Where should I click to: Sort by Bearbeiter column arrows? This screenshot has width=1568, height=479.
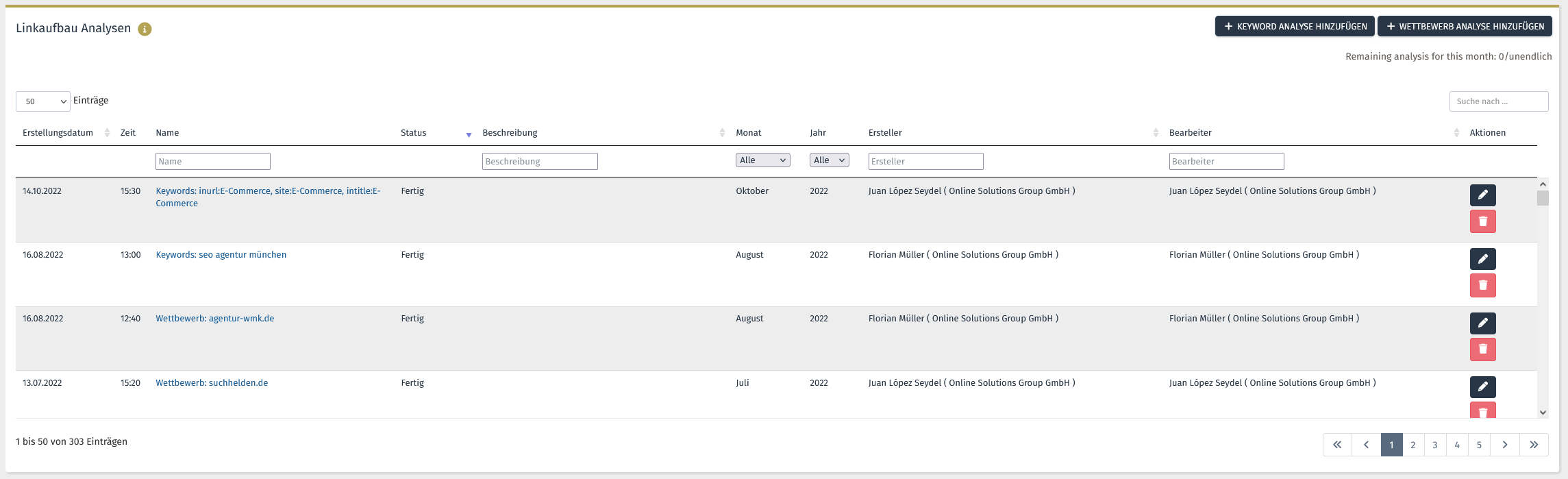point(1456,133)
